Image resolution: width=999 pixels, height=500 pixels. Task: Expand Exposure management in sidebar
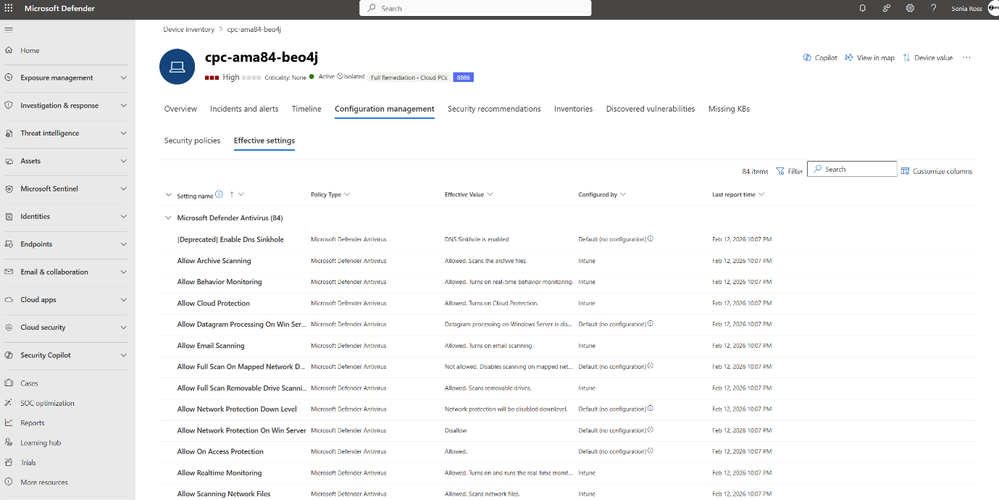[x=124, y=78]
